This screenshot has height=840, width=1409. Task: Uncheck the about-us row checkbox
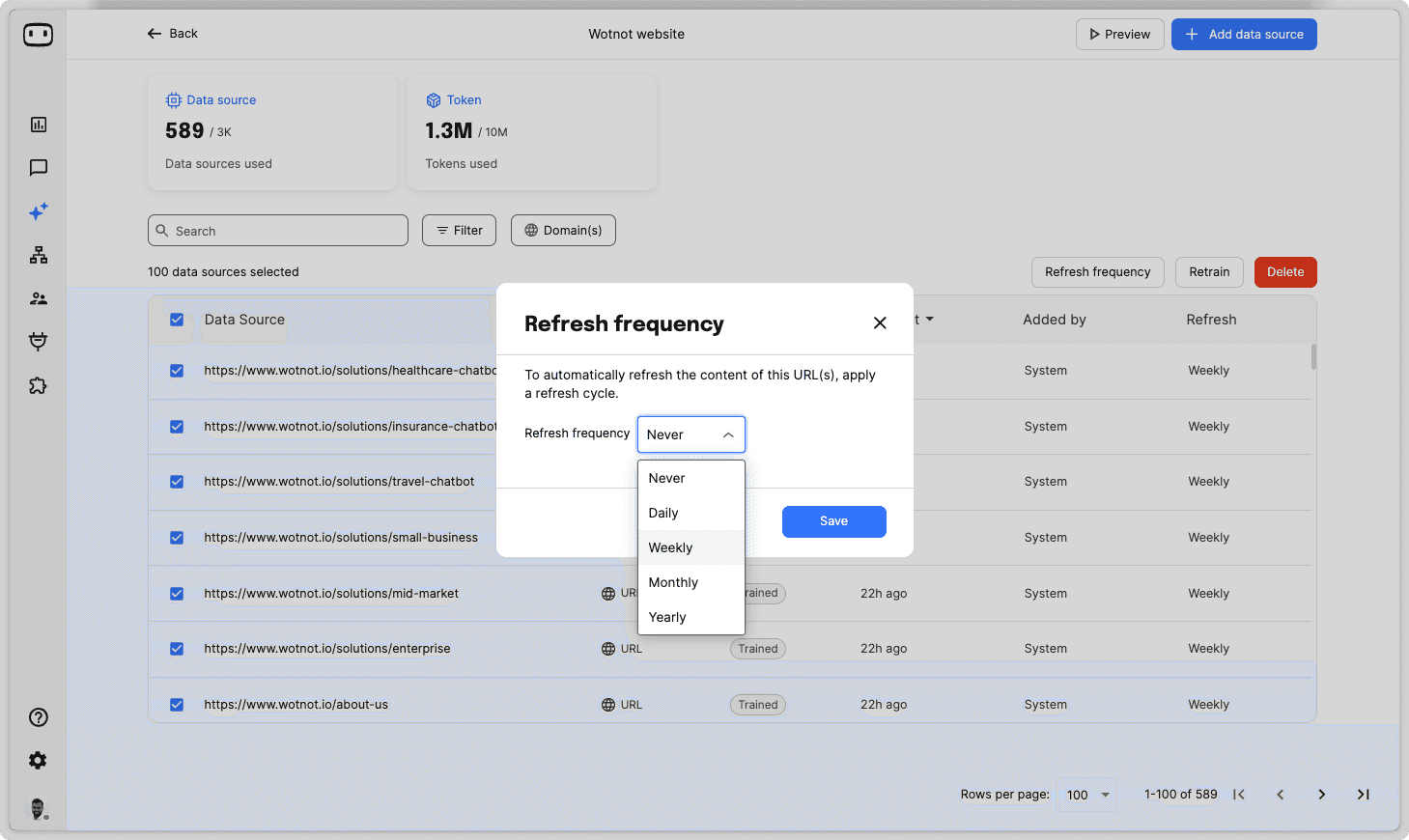(x=177, y=705)
